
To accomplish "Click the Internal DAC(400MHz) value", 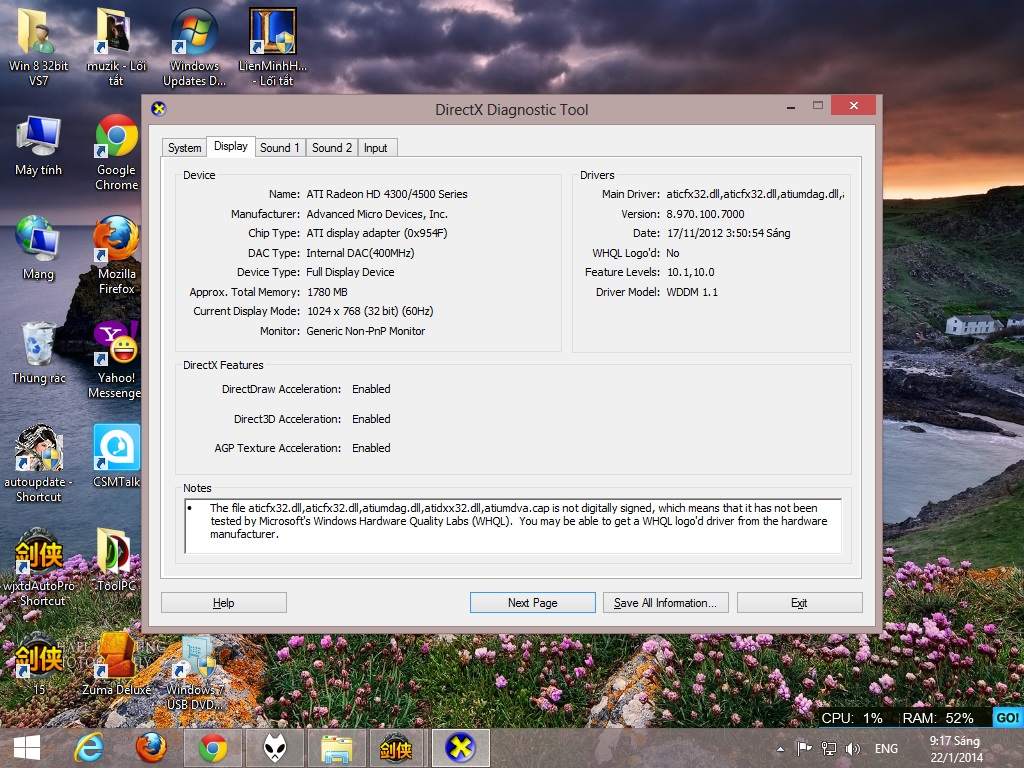I will tap(360, 253).
